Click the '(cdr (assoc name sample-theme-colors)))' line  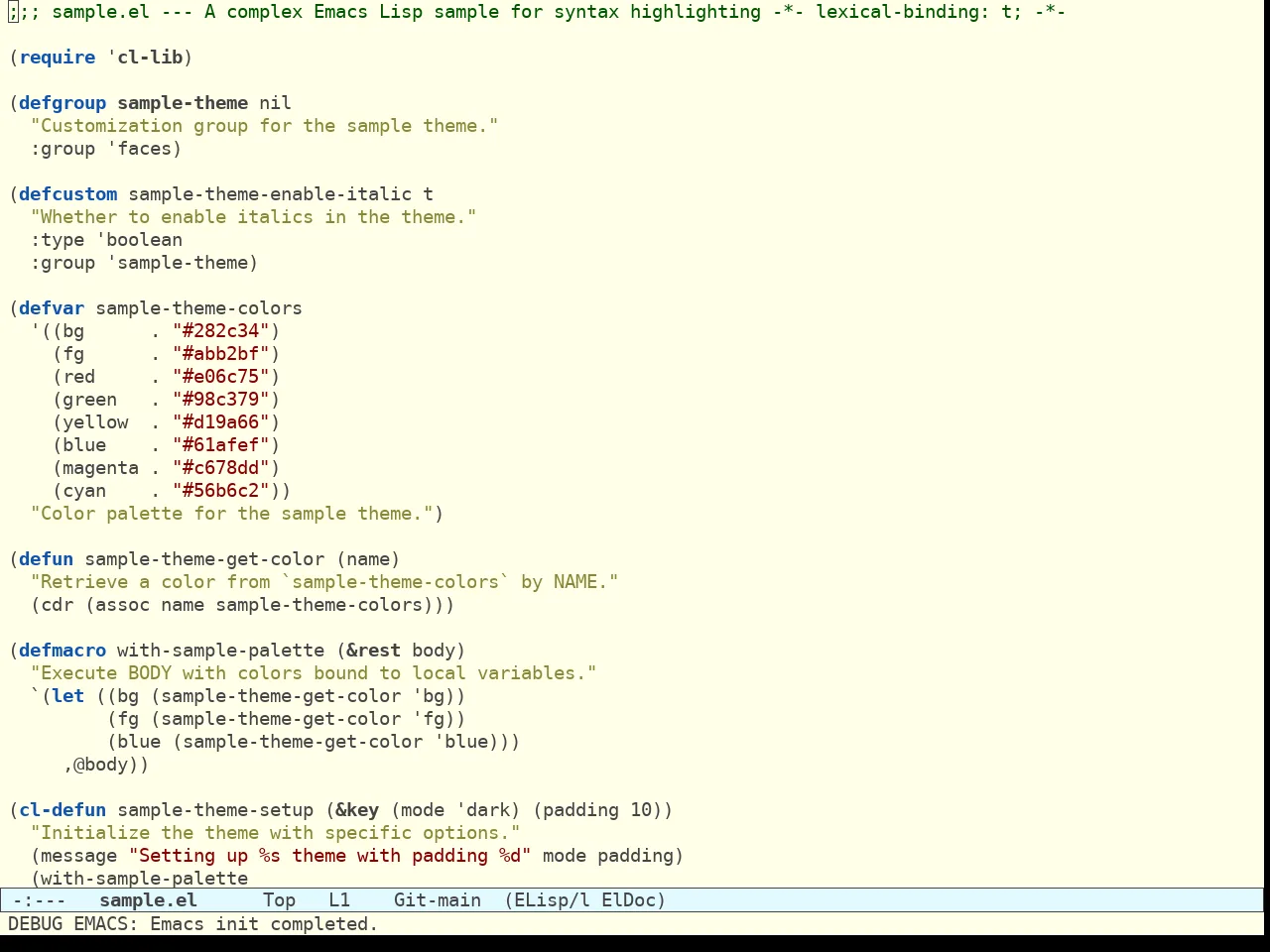tap(242, 605)
